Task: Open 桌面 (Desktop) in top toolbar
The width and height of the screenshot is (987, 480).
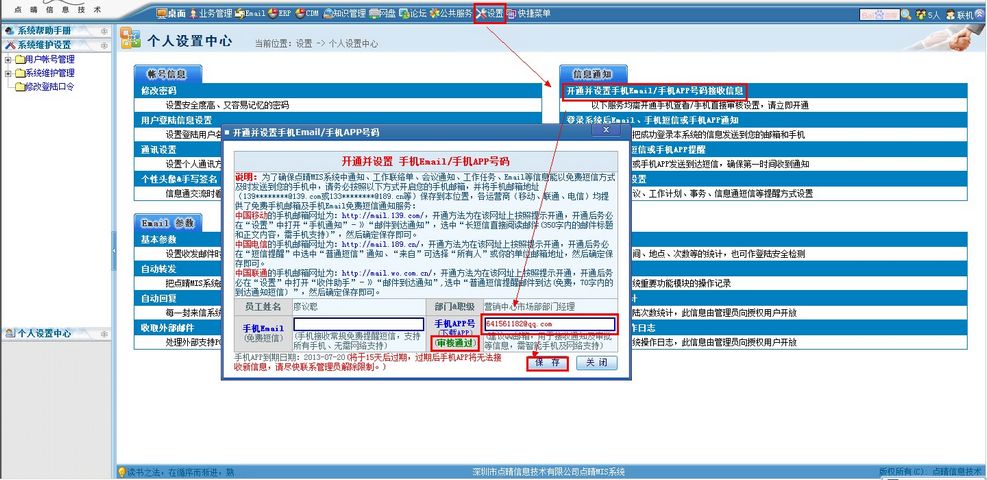Action: (x=170, y=14)
